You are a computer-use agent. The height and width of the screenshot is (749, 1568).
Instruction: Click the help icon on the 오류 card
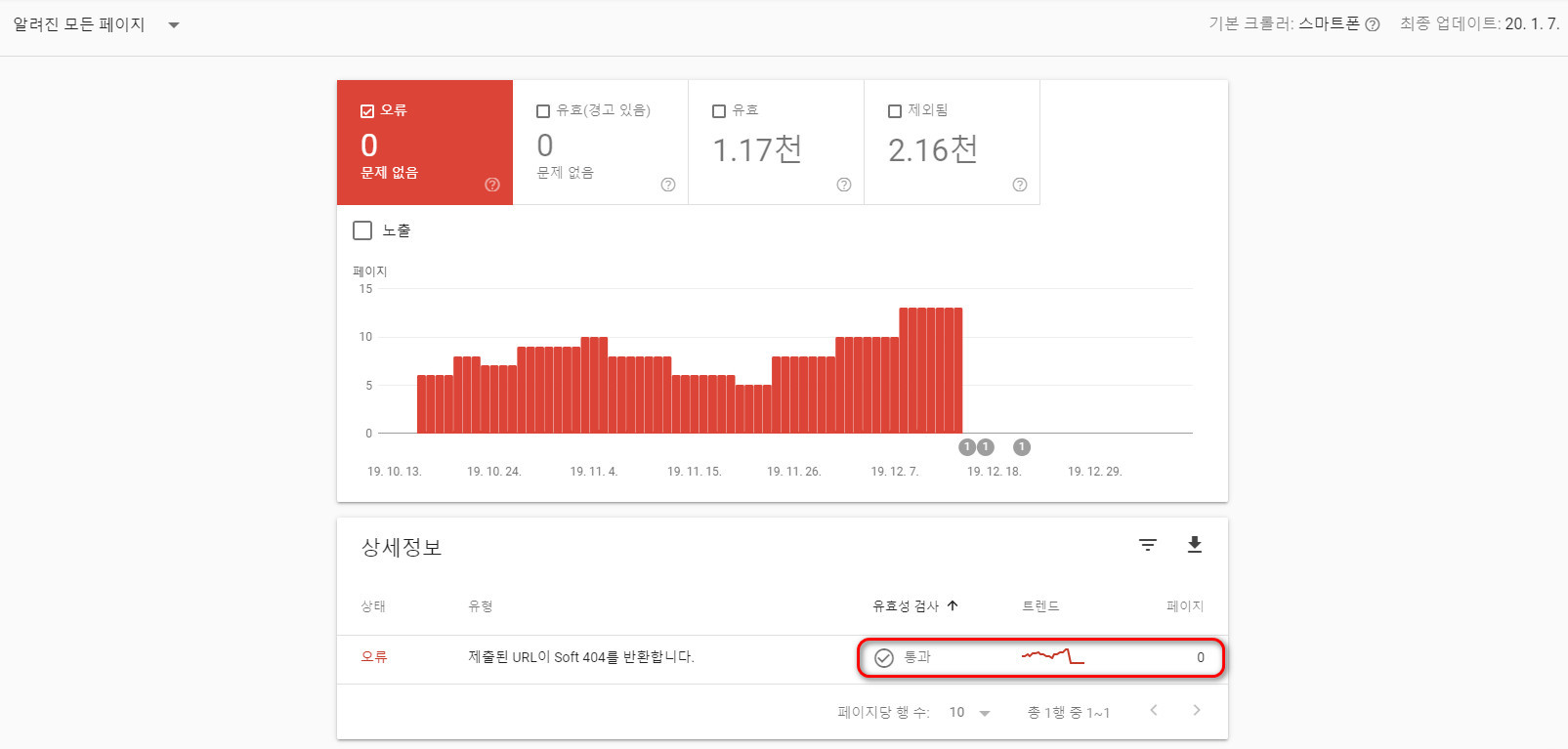(492, 185)
